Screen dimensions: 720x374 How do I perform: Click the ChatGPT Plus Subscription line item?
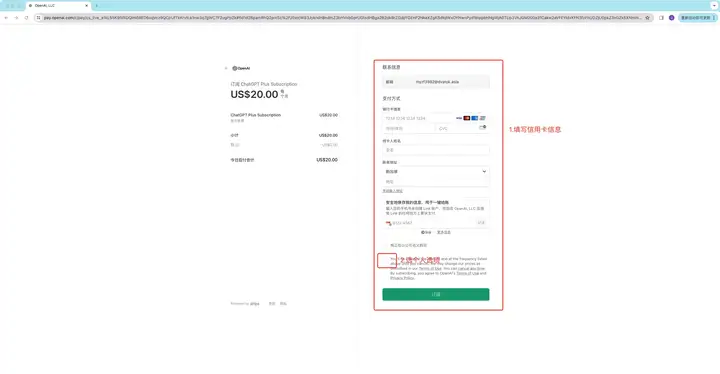(x=256, y=115)
